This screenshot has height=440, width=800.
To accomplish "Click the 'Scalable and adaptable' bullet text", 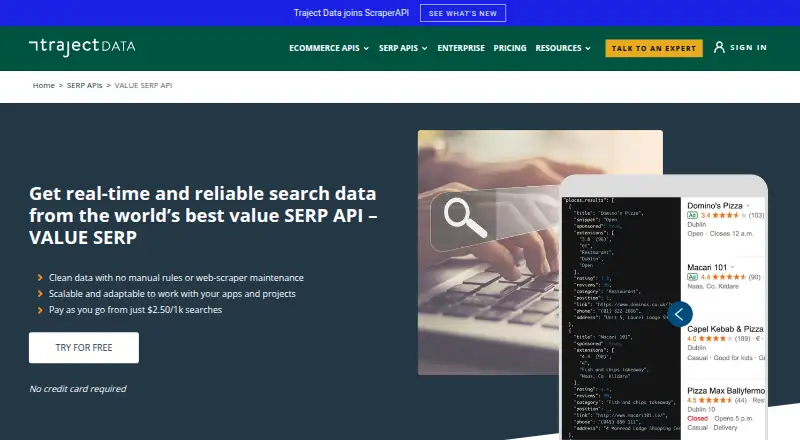I will 172,294.
